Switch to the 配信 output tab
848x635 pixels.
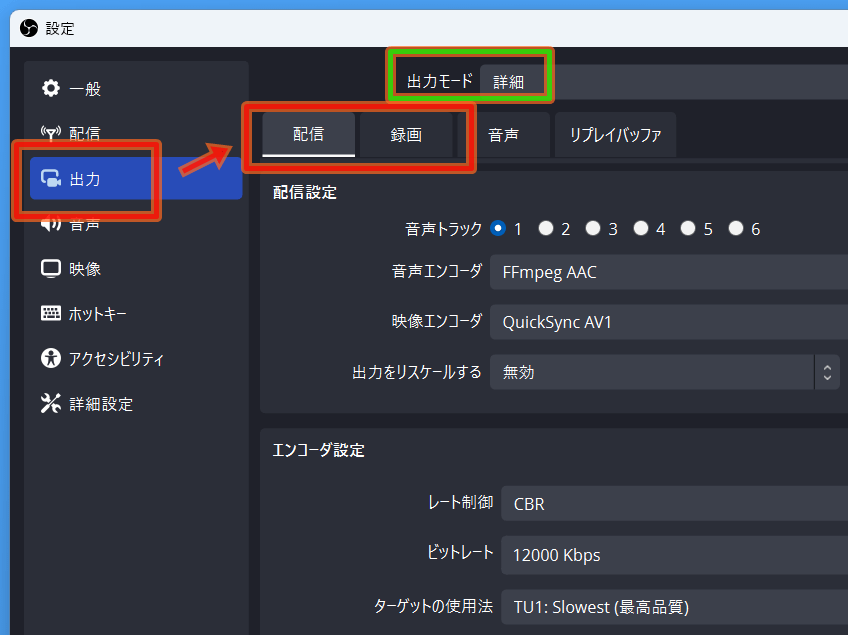(308, 135)
